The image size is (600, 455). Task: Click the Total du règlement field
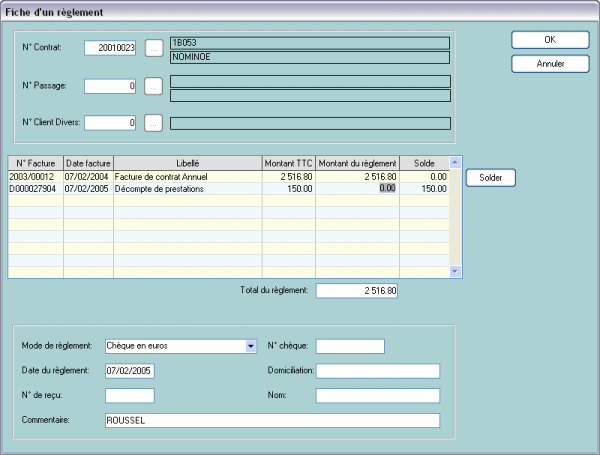(x=357, y=291)
